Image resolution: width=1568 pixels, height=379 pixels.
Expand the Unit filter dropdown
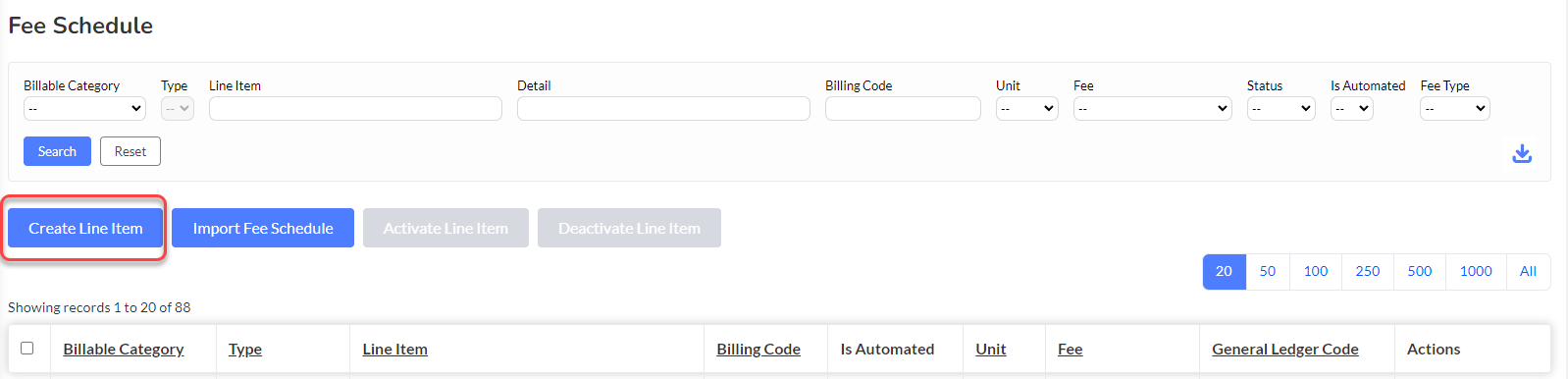point(1026,108)
